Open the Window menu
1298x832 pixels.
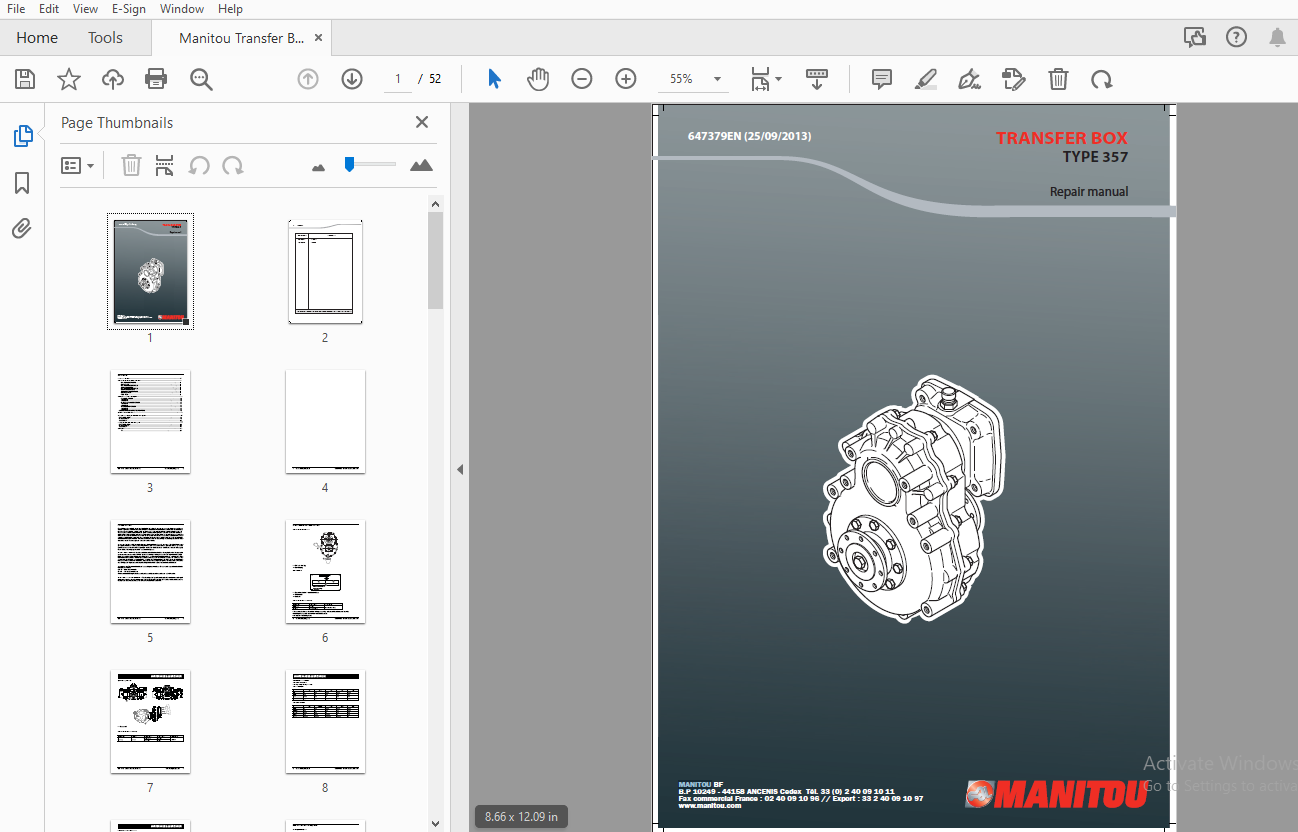tap(182, 9)
